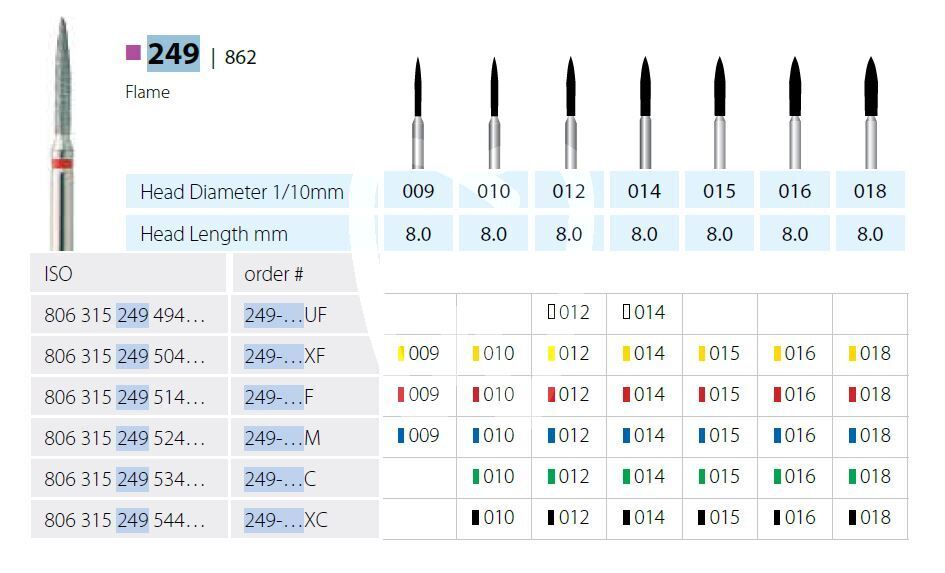This screenshot has width=945, height=573.
Task: Select the white 012 box in the UF row
Action: tap(552, 312)
